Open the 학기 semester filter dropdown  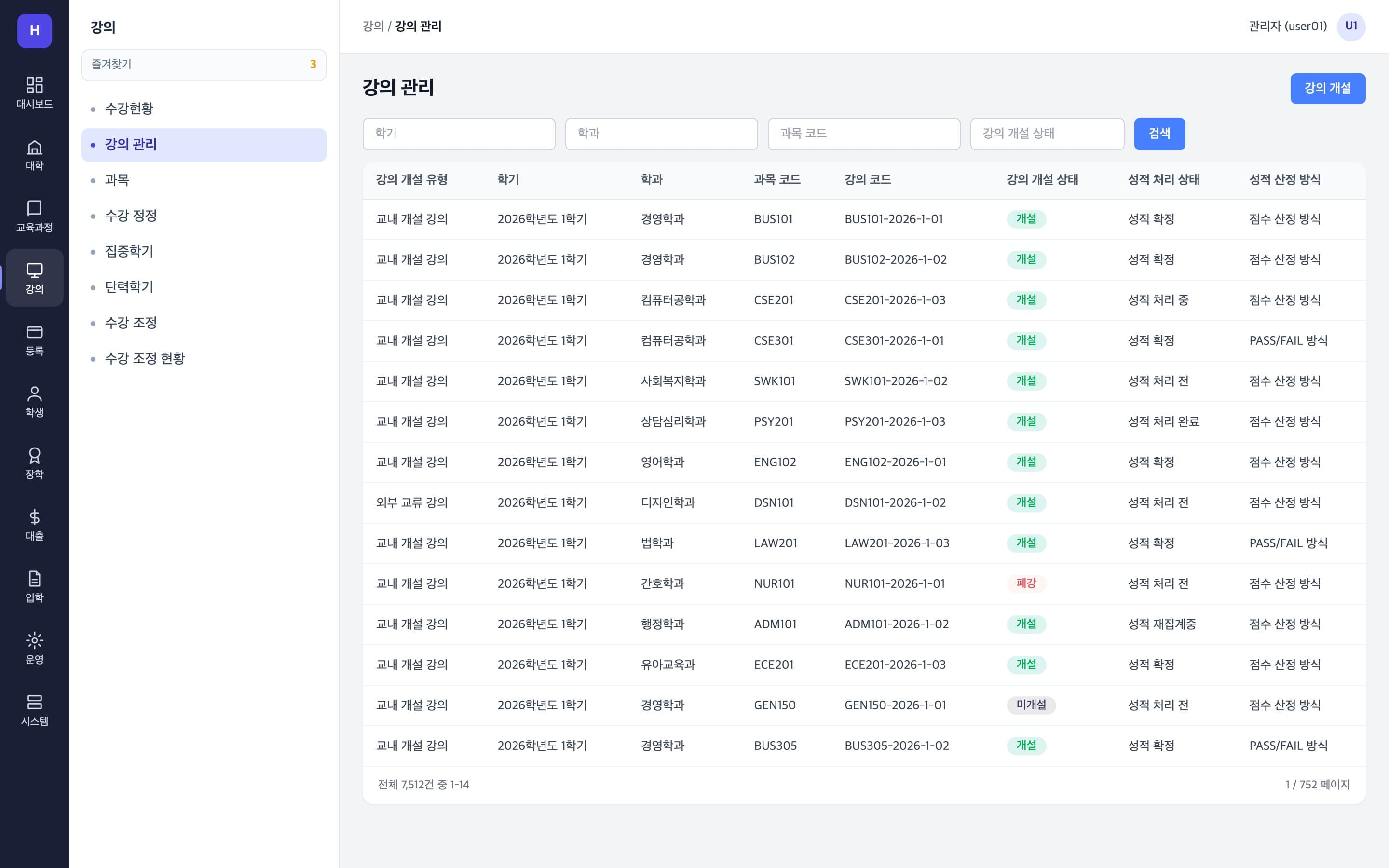[x=459, y=134]
